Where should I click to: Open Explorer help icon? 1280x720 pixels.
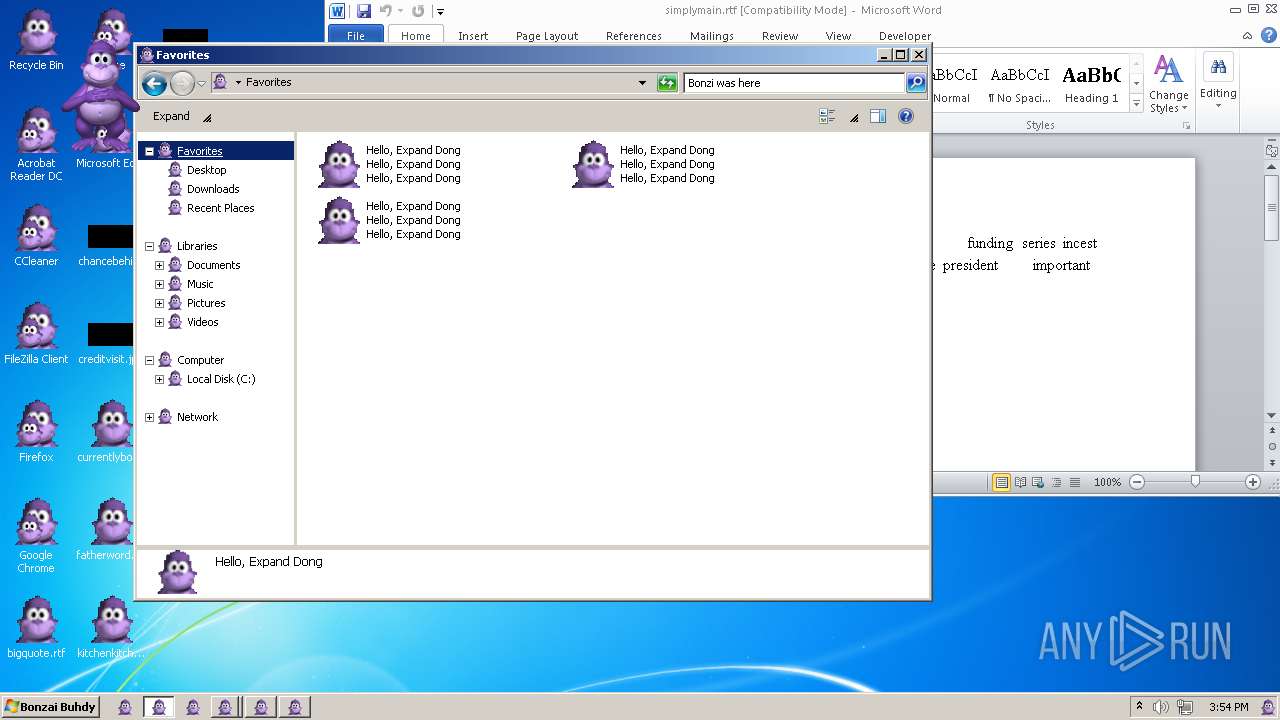(x=906, y=116)
